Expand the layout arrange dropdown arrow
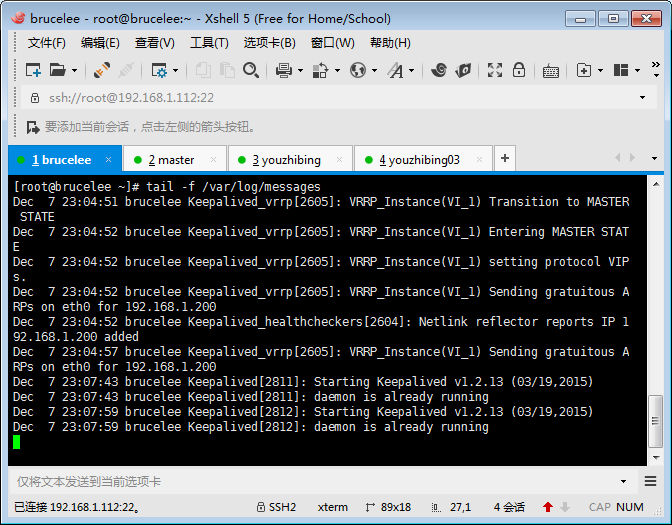This screenshot has width=672, height=525. tap(637, 70)
